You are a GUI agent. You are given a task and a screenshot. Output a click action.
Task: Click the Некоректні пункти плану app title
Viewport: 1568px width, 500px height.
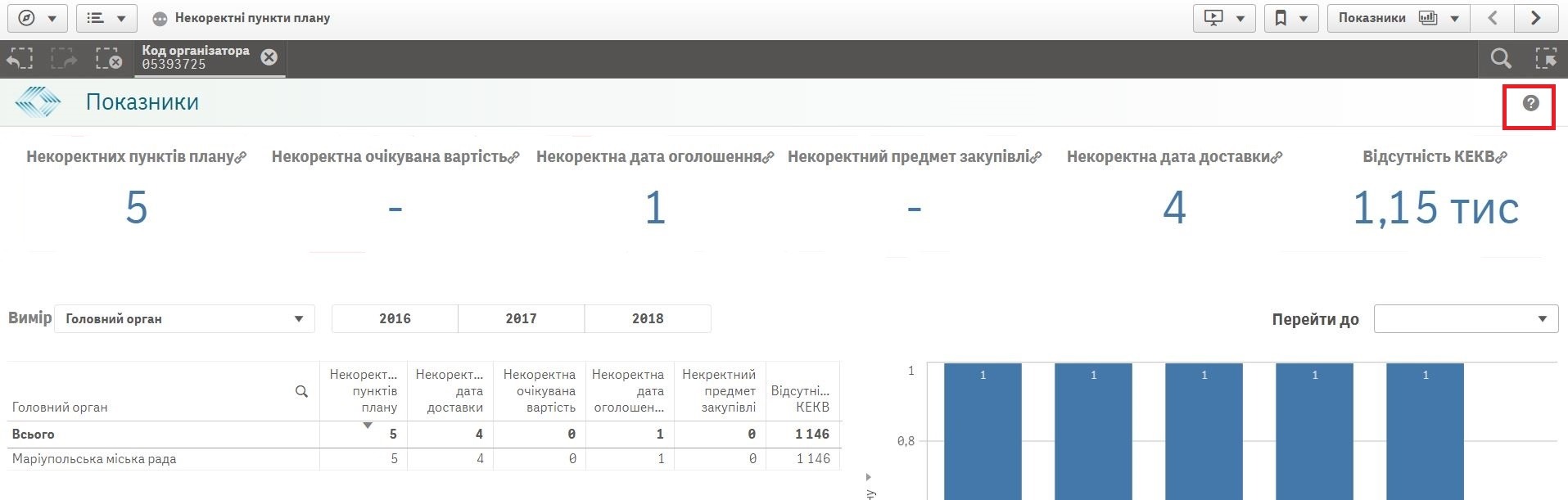tap(252, 18)
